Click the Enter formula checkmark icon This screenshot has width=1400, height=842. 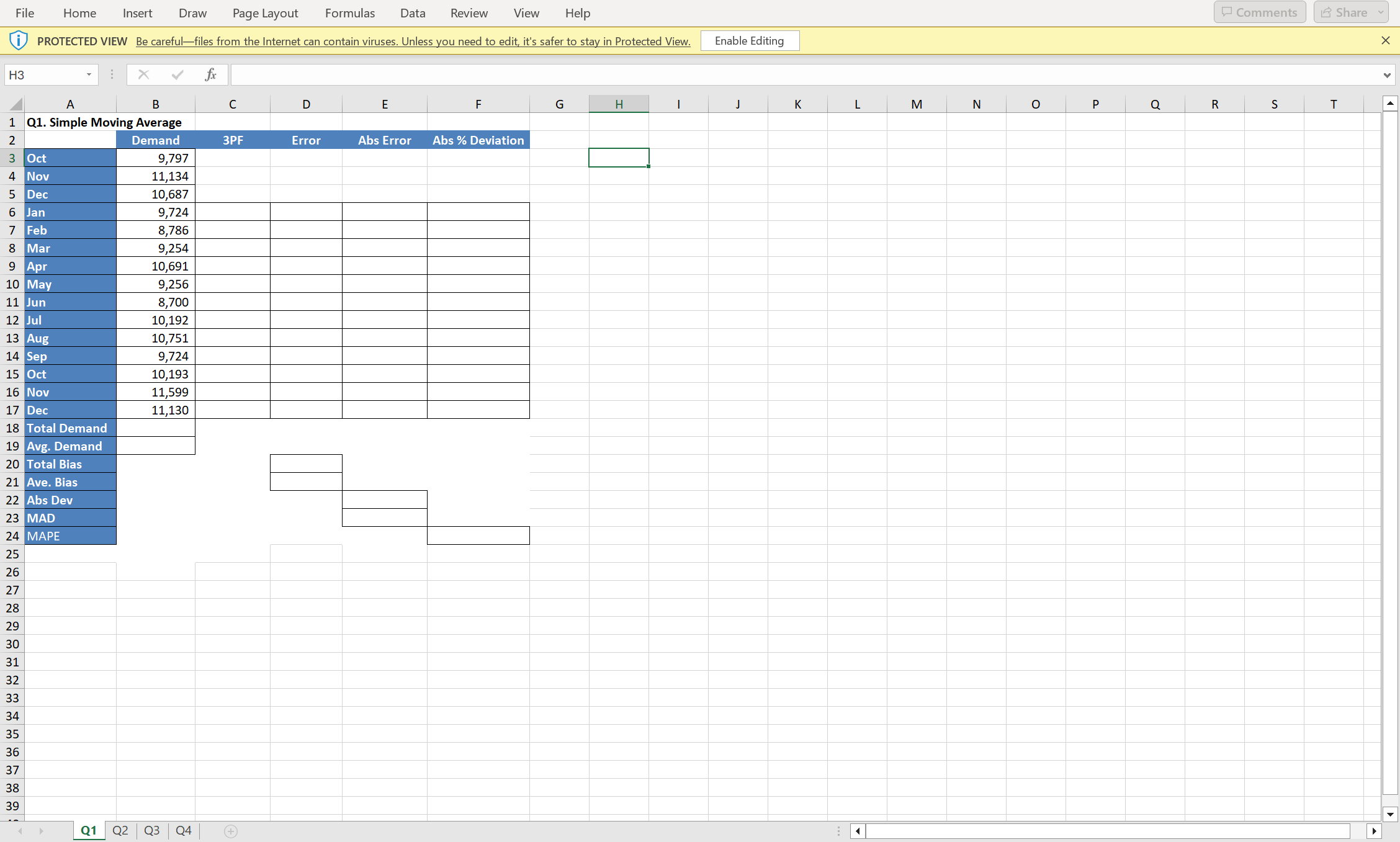(x=177, y=74)
